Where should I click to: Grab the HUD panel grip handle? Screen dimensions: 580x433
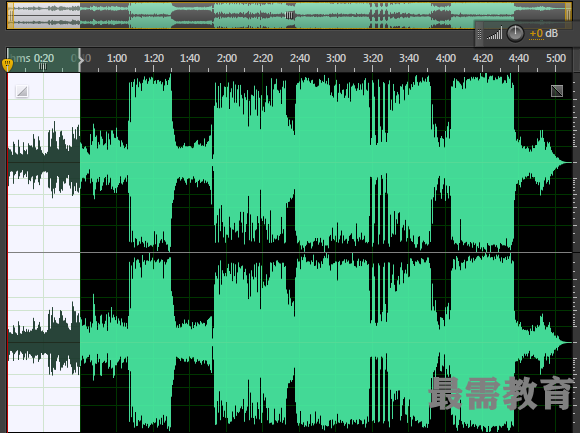click(479, 34)
